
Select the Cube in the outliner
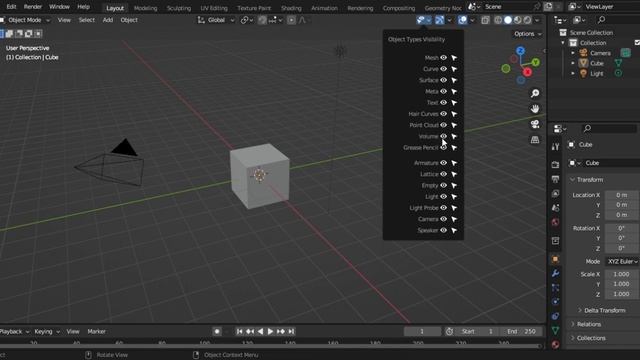(597, 63)
